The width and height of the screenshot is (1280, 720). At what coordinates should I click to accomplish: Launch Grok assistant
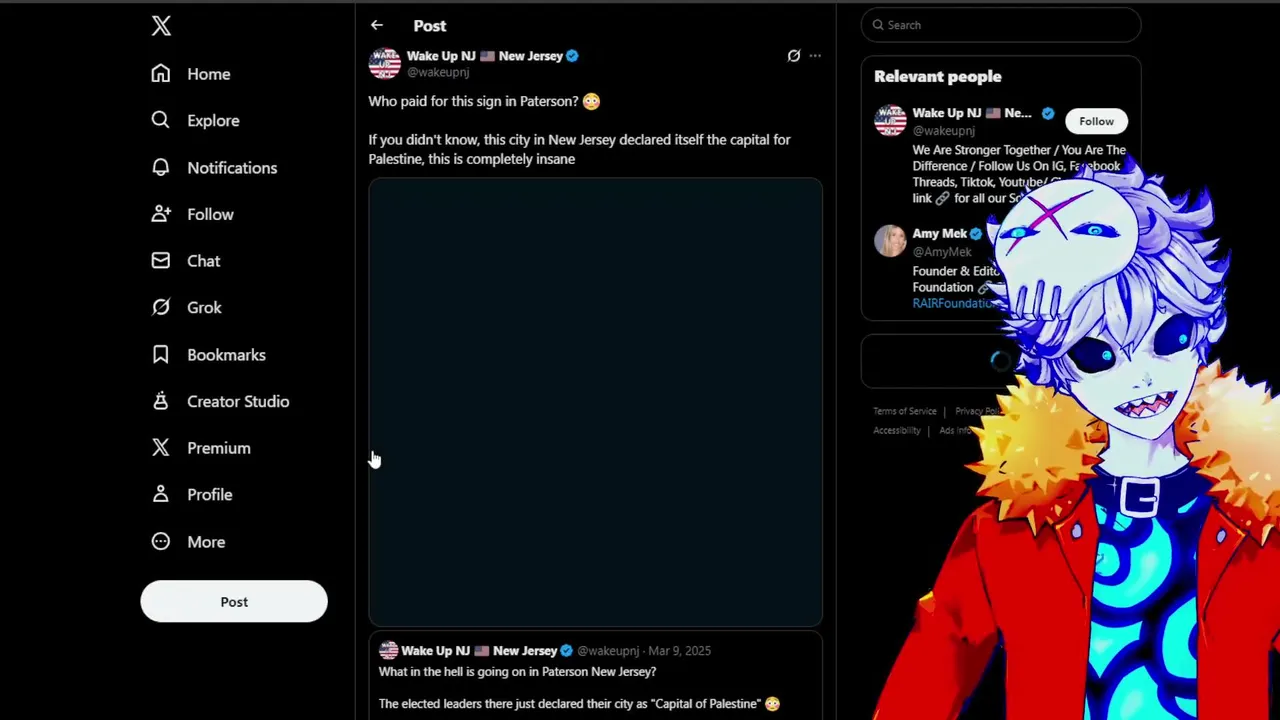pos(186,308)
